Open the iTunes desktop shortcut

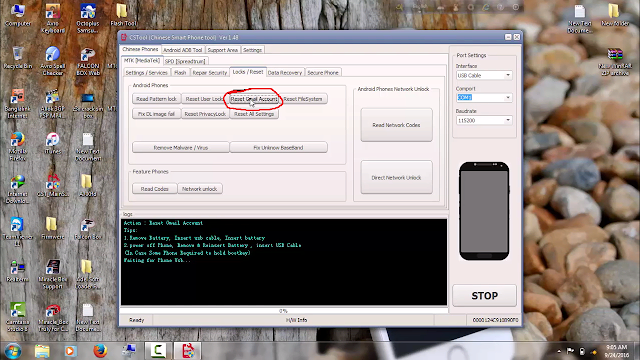click(53, 143)
